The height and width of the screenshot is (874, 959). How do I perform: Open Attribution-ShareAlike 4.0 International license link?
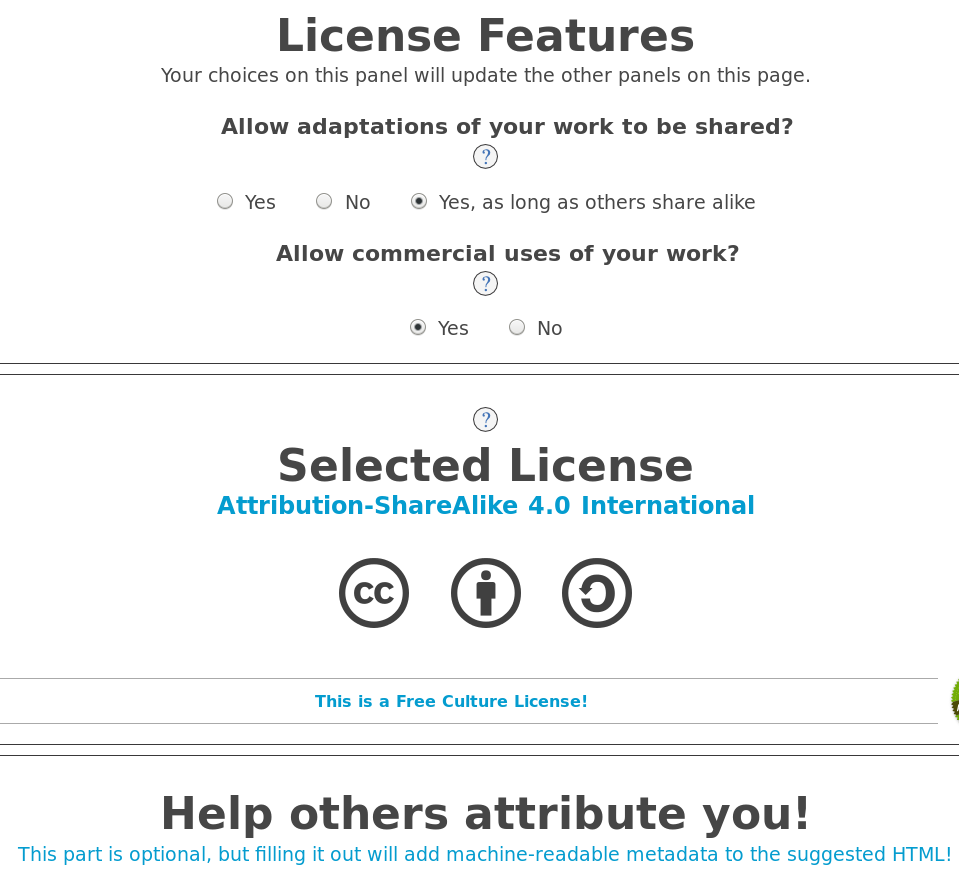tap(486, 505)
